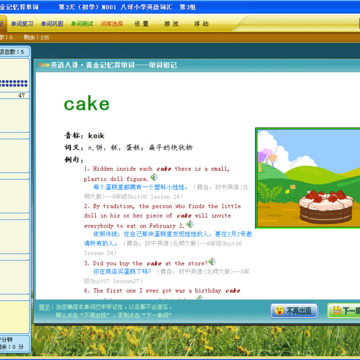Play audio for 'Did you buy the cake' sentence
Viewport: 360px width, 360px height.
[x=212, y=262]
